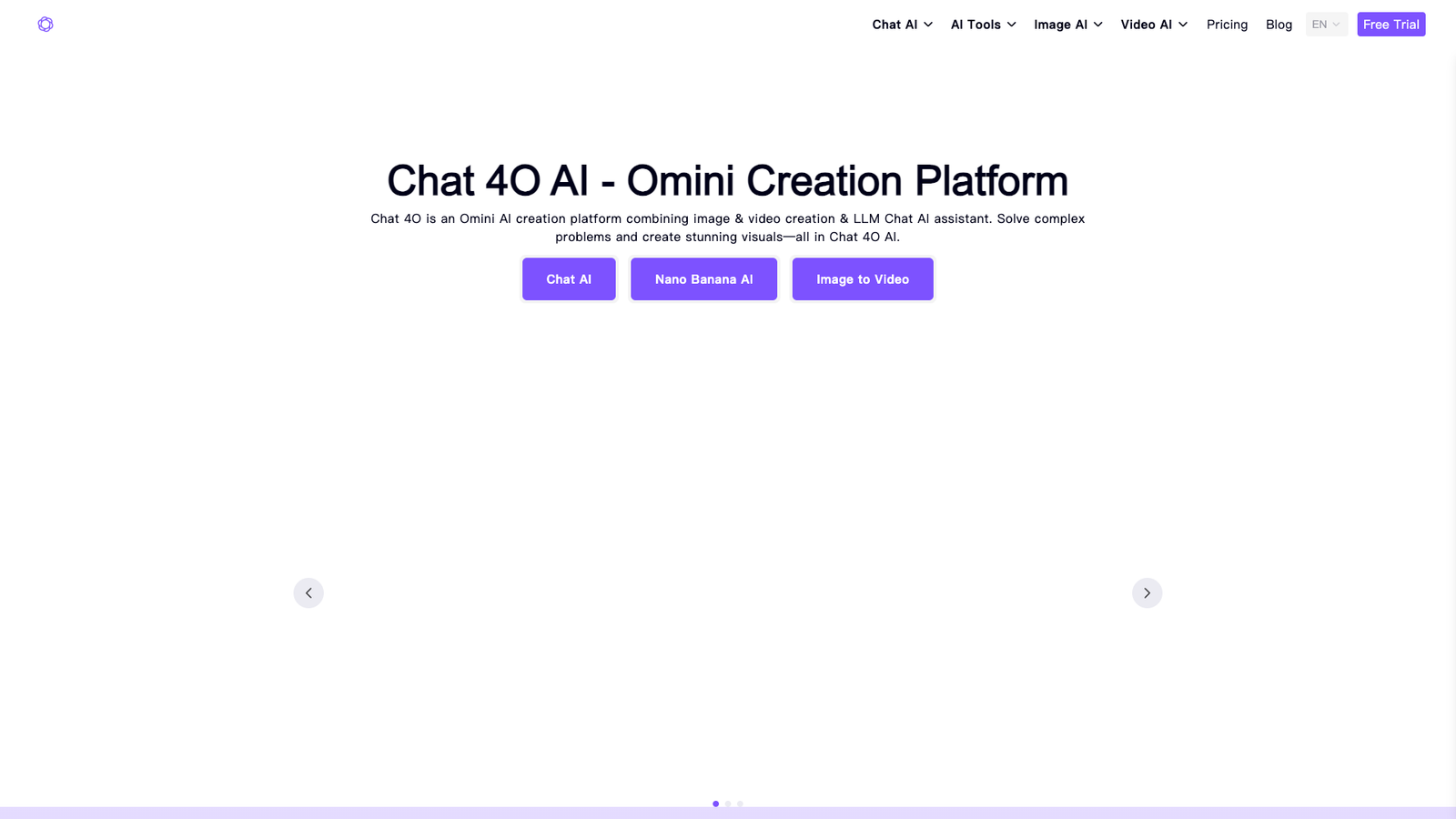Image resolution: width=1456 pixels, height=819 pixels.
Task: Expand the Video AI navigation dropdown
Action: pyautogui.click(x=1147, y=25)
